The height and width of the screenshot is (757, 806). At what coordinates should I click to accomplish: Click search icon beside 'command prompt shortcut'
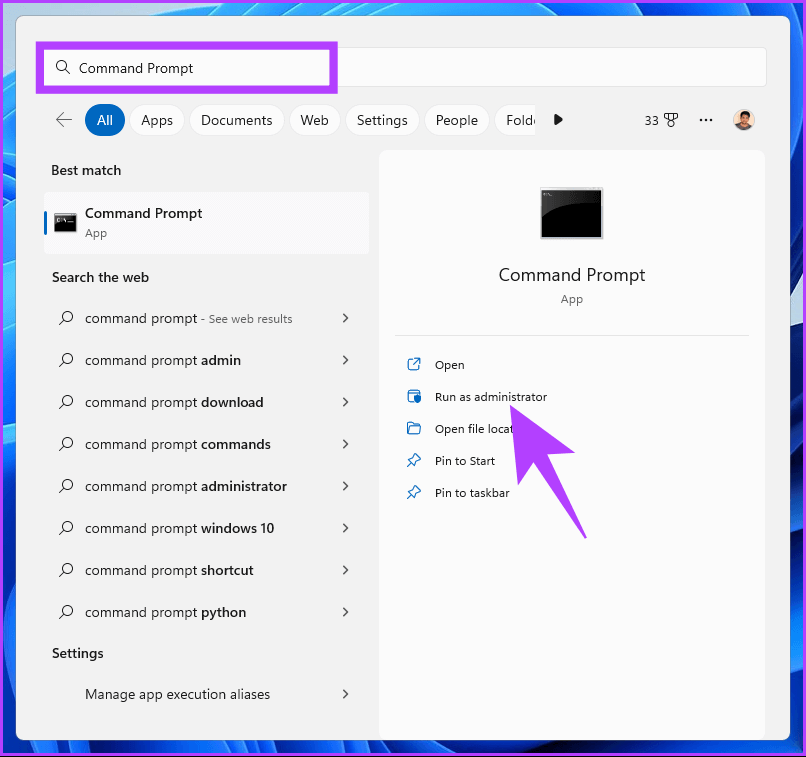[x=66, y=570]
